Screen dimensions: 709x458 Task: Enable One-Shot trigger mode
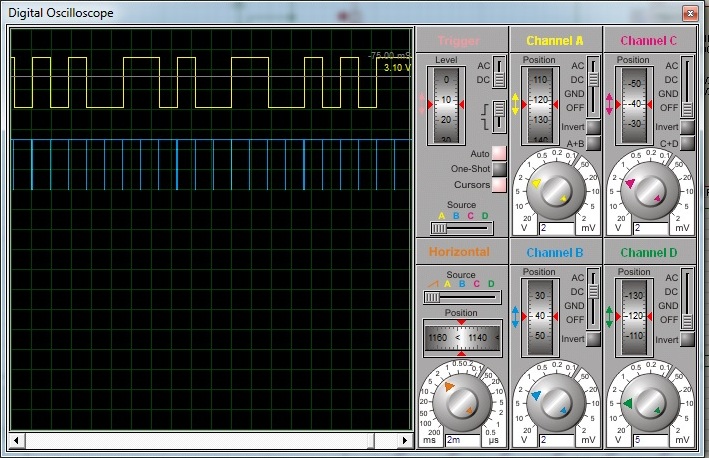(x=499, y=169)
